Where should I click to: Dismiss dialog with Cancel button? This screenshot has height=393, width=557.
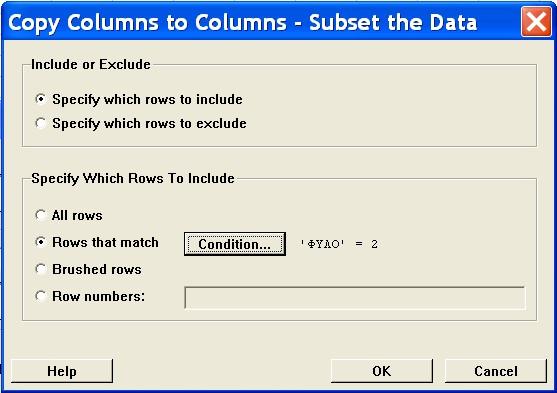[x=496, y=371]
